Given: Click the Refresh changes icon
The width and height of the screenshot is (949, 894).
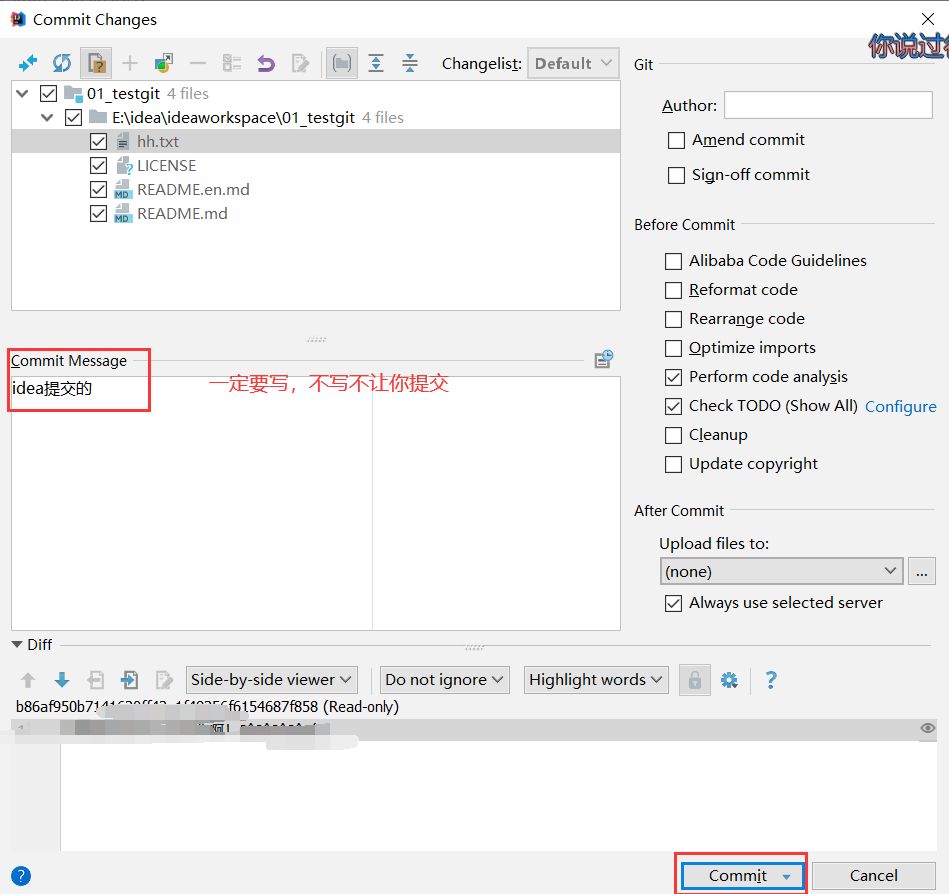Looking at the screenshot, I should (62, 63).
